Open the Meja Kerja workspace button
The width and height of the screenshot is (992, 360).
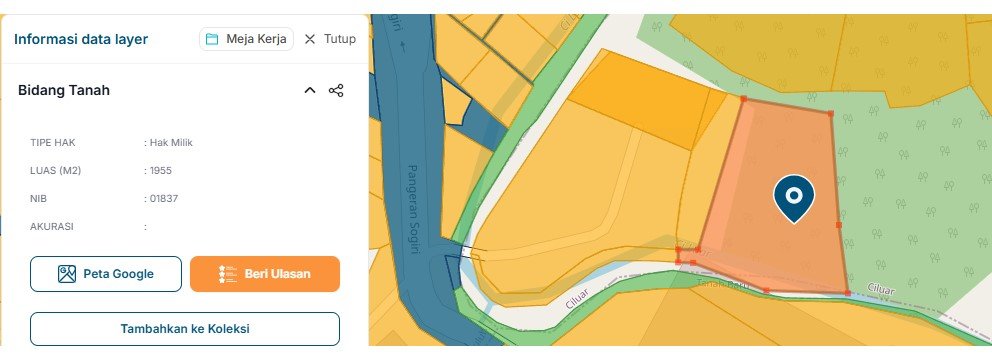coord(246,39)
